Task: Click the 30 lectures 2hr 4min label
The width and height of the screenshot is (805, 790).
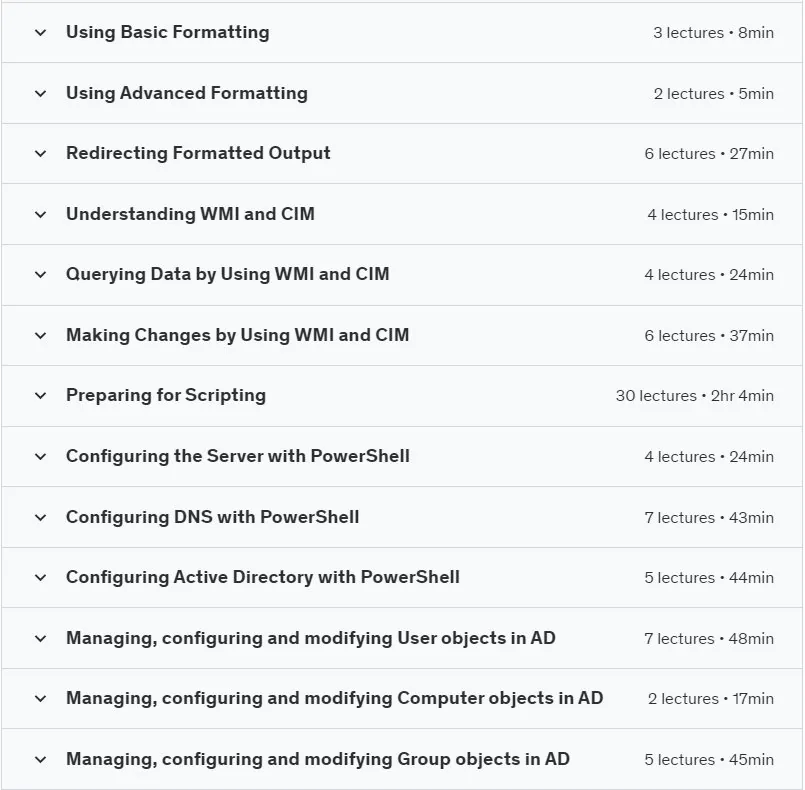Action: pyautogui.click(x=695, y=396)
